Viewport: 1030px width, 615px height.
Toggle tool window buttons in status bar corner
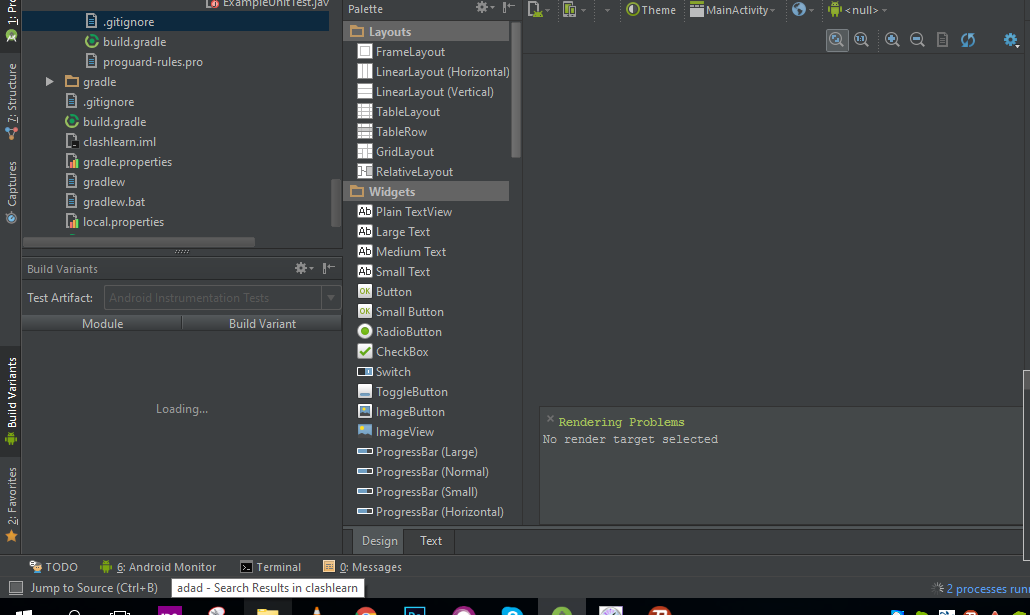(15, 588)
